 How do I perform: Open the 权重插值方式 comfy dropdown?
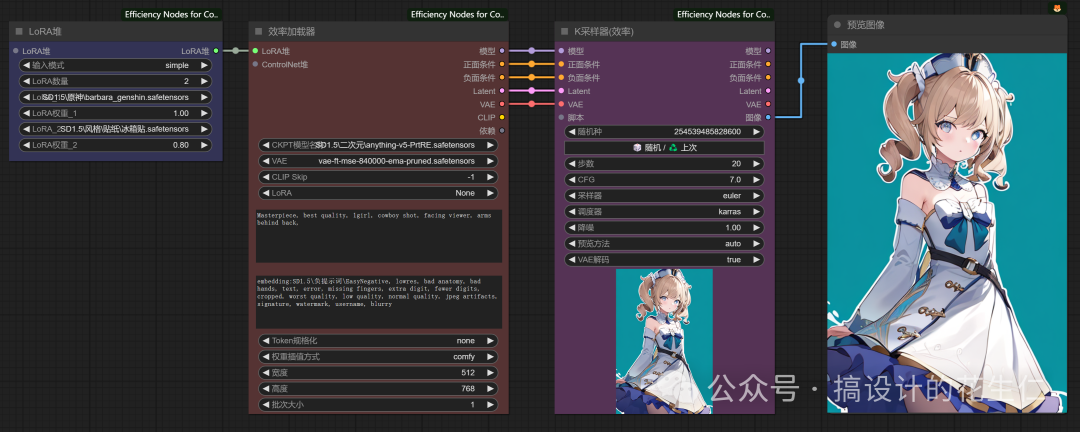click(x=378, y=357)
